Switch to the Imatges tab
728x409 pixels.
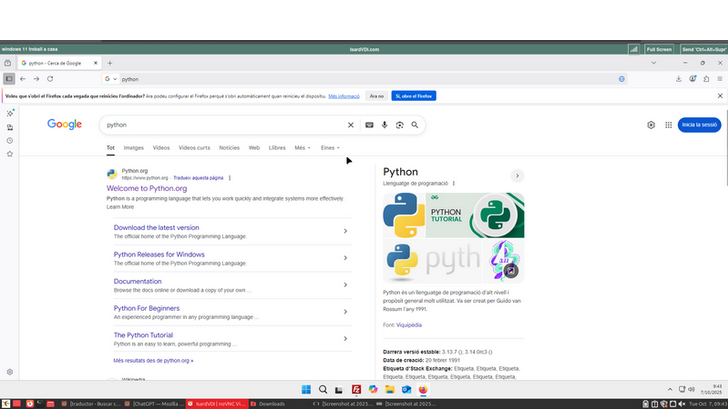(x=133, y=147)
